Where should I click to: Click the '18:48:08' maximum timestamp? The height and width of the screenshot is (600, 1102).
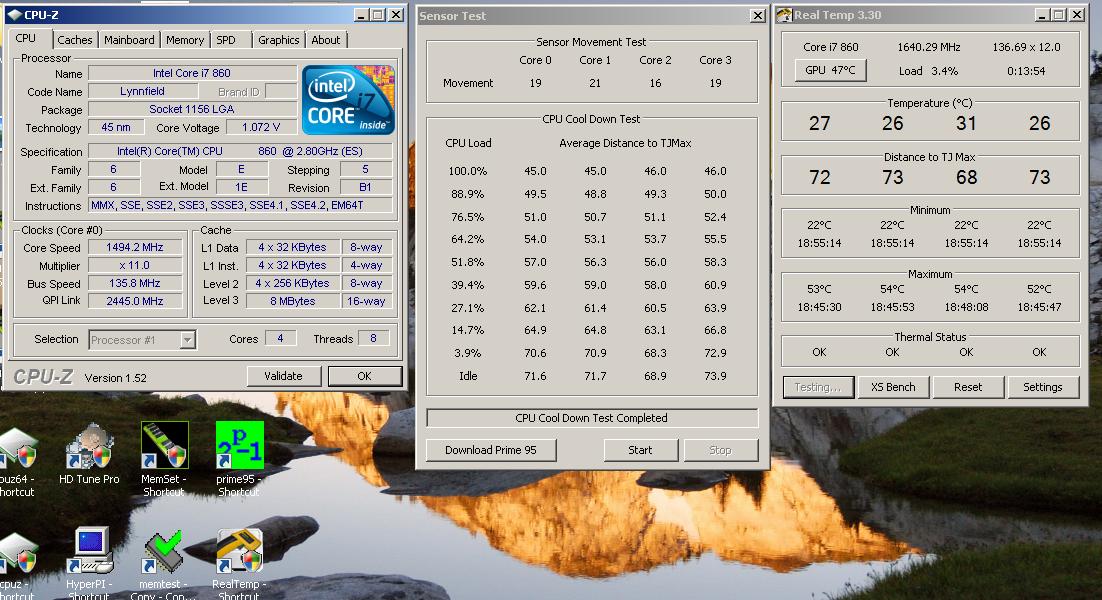coord(966,307)
